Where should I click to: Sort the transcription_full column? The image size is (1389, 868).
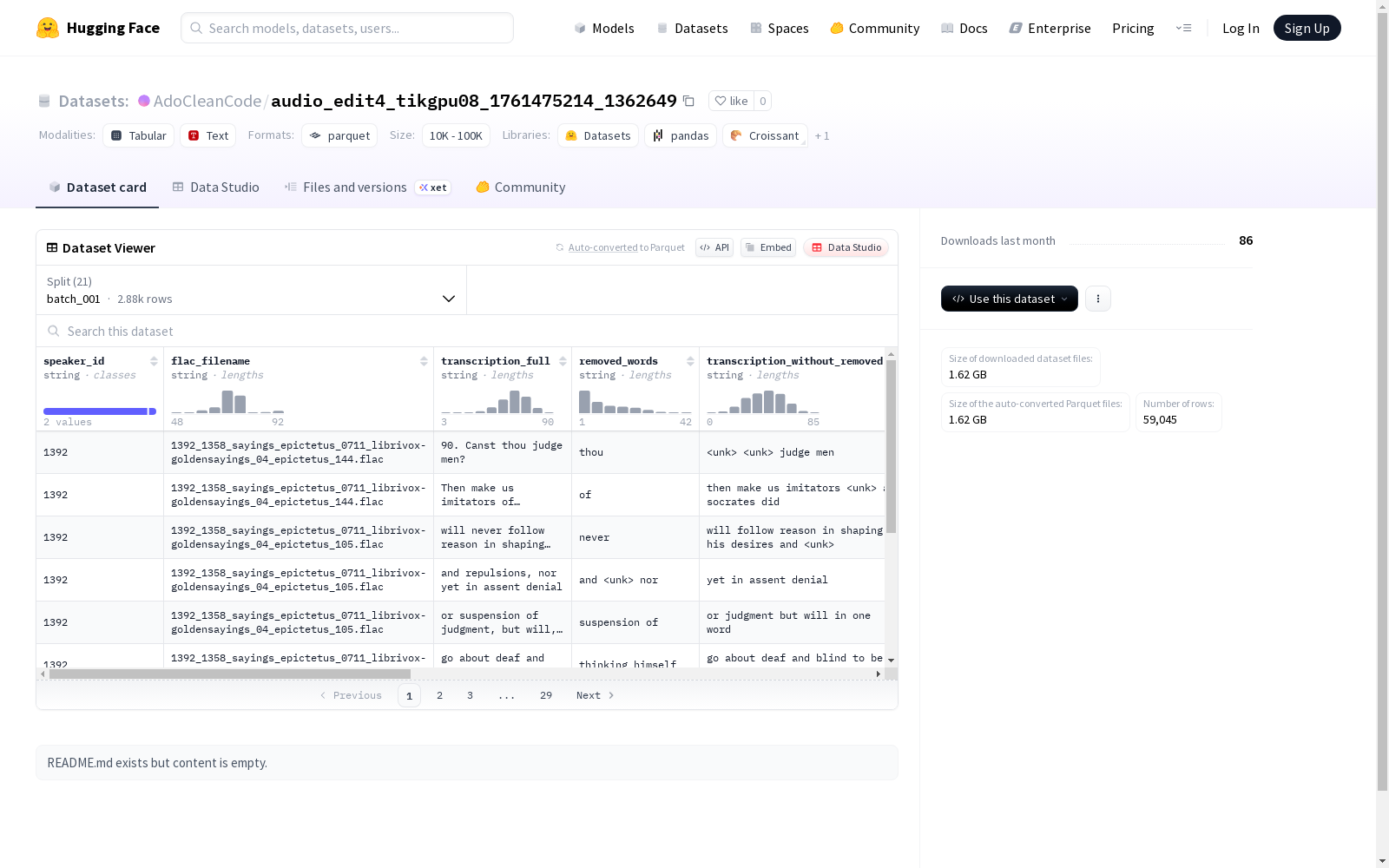coord(563,361)
